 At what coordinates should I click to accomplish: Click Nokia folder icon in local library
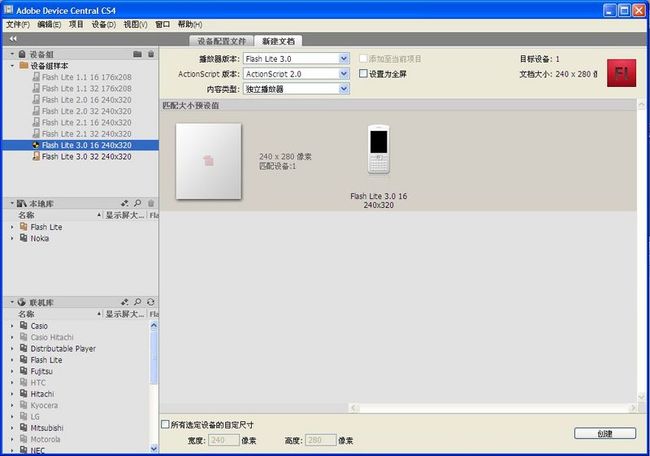[24, 238]
